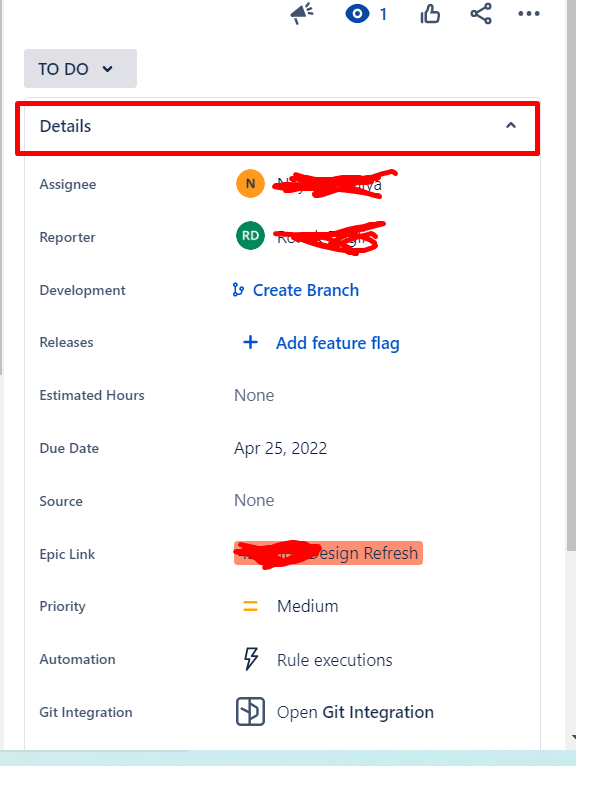Change the Medium priority value
The width and height of the screenshot is (596, 792).
click(x=308, y=606)
